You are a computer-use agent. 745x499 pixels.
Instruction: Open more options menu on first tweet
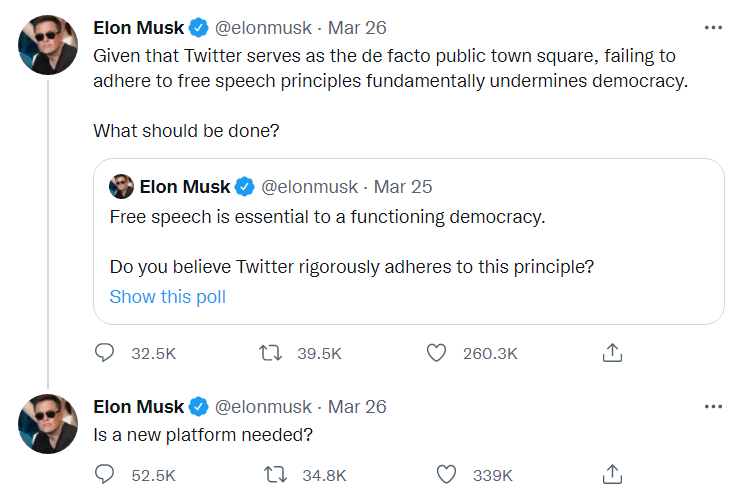(x=712, y=27)
